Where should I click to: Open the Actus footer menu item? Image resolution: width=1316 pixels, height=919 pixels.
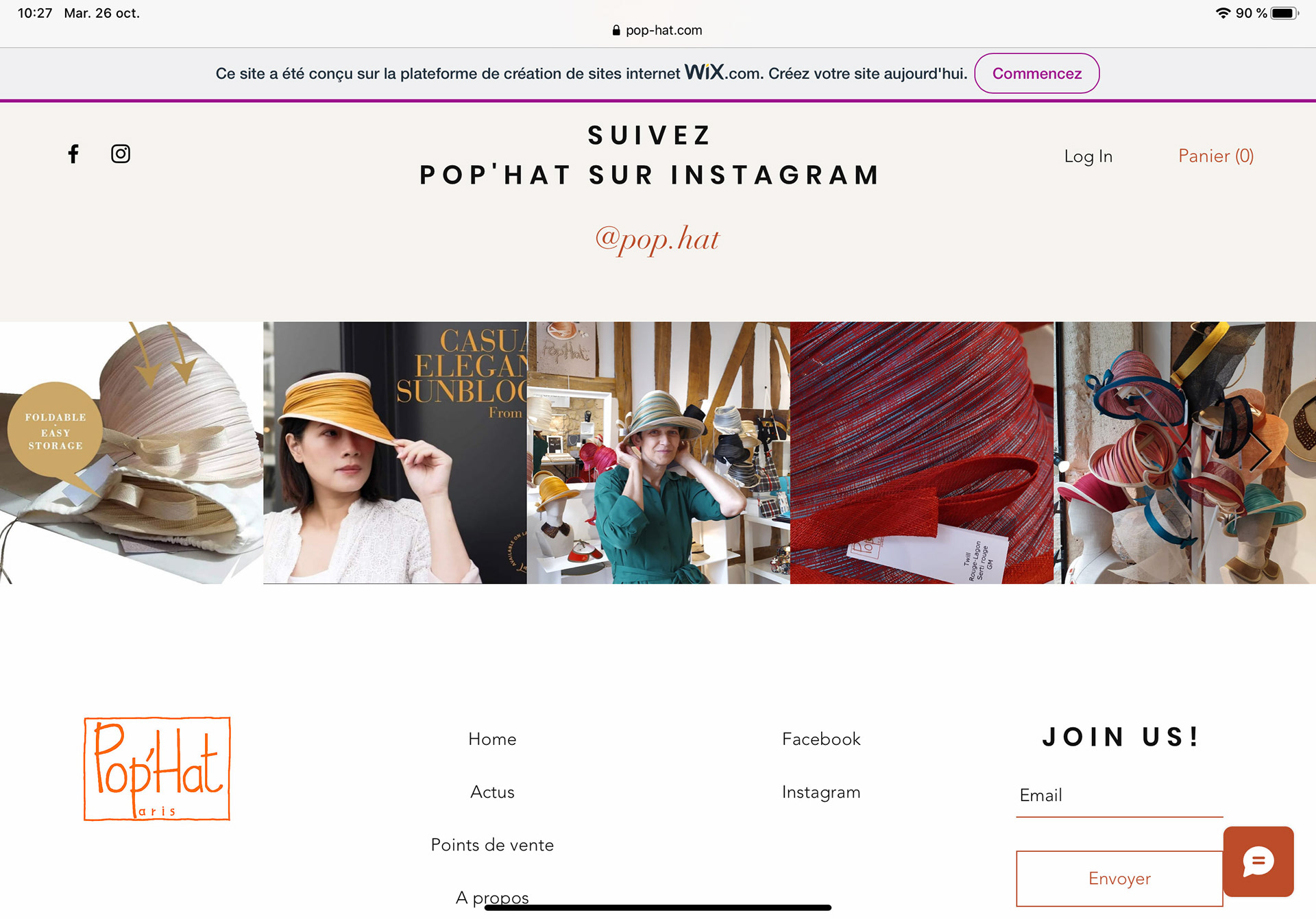(x=492, y=792)
